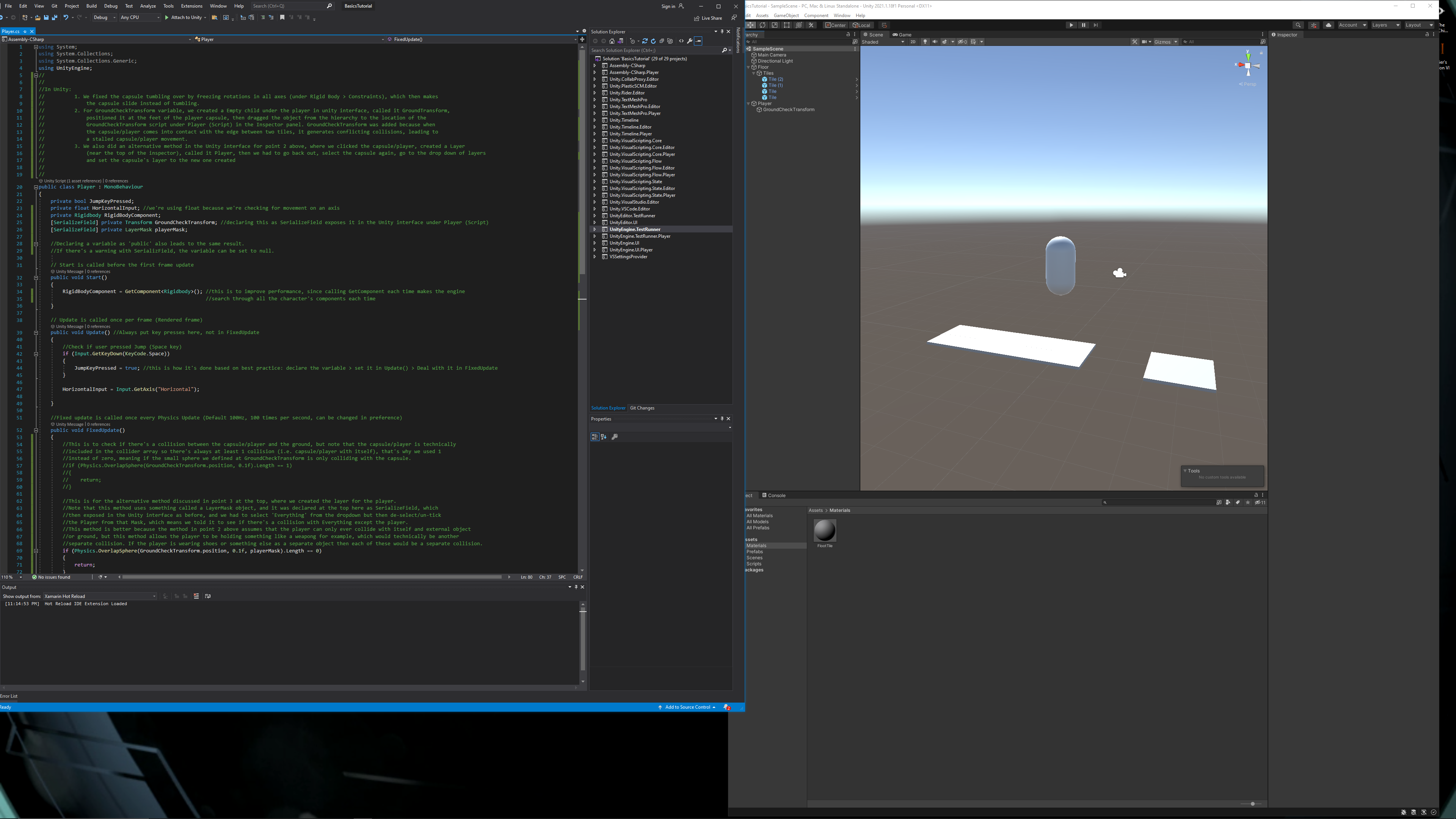
Task: Click Add to Source Control button
Action: pos(687,707)
